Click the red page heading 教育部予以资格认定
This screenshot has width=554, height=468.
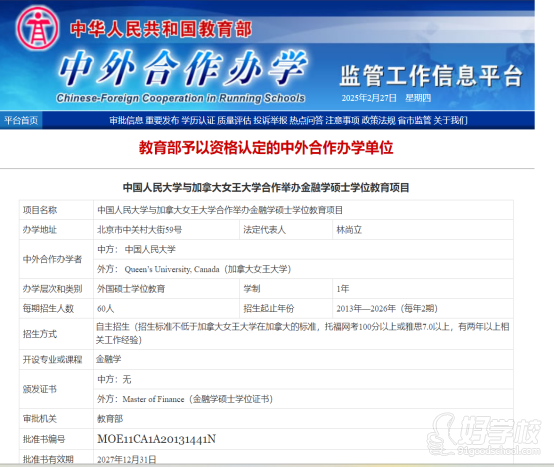click(266, 148)
